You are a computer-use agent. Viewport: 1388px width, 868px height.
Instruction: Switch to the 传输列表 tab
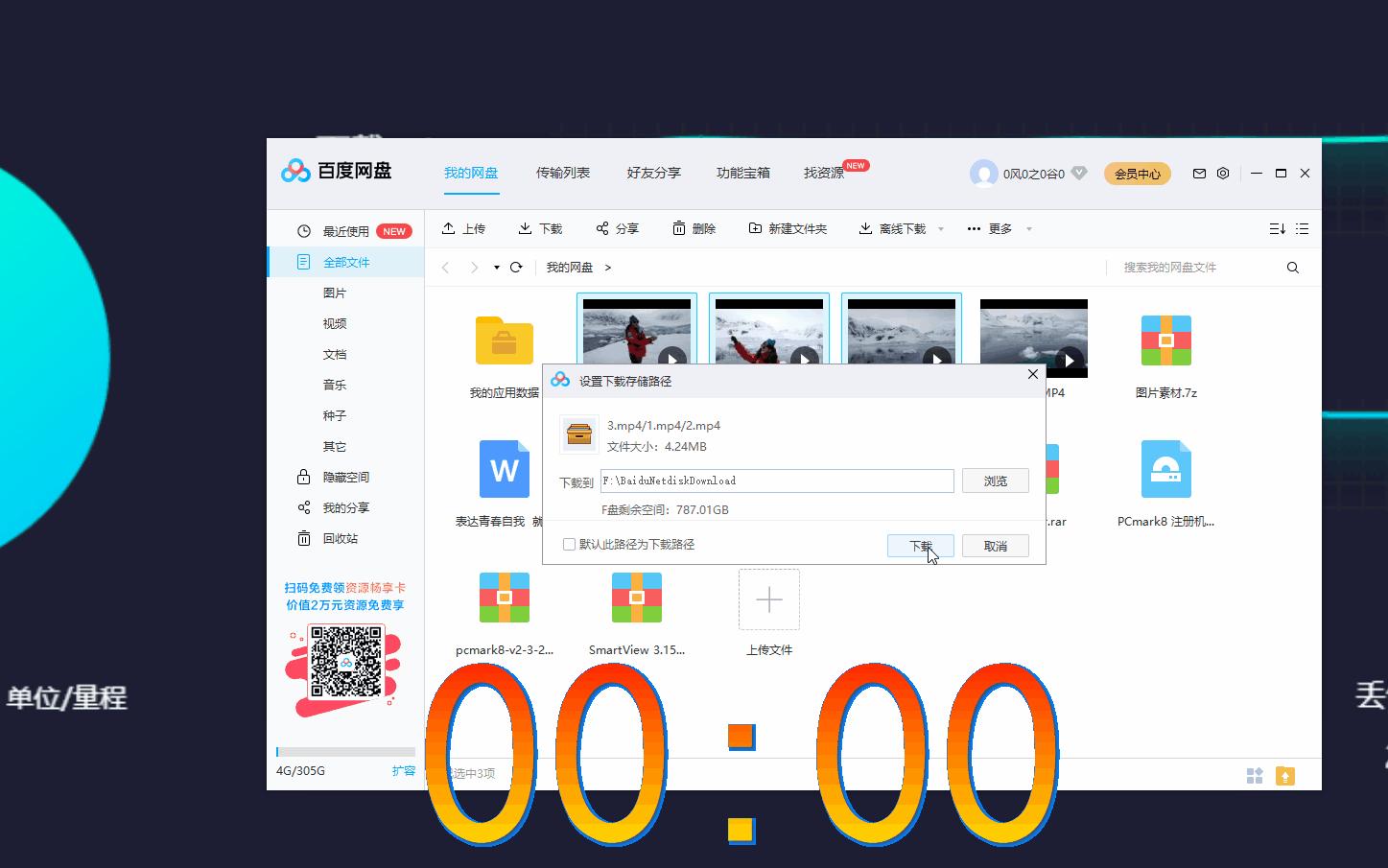pyautogui.click(x=562, y=173)
